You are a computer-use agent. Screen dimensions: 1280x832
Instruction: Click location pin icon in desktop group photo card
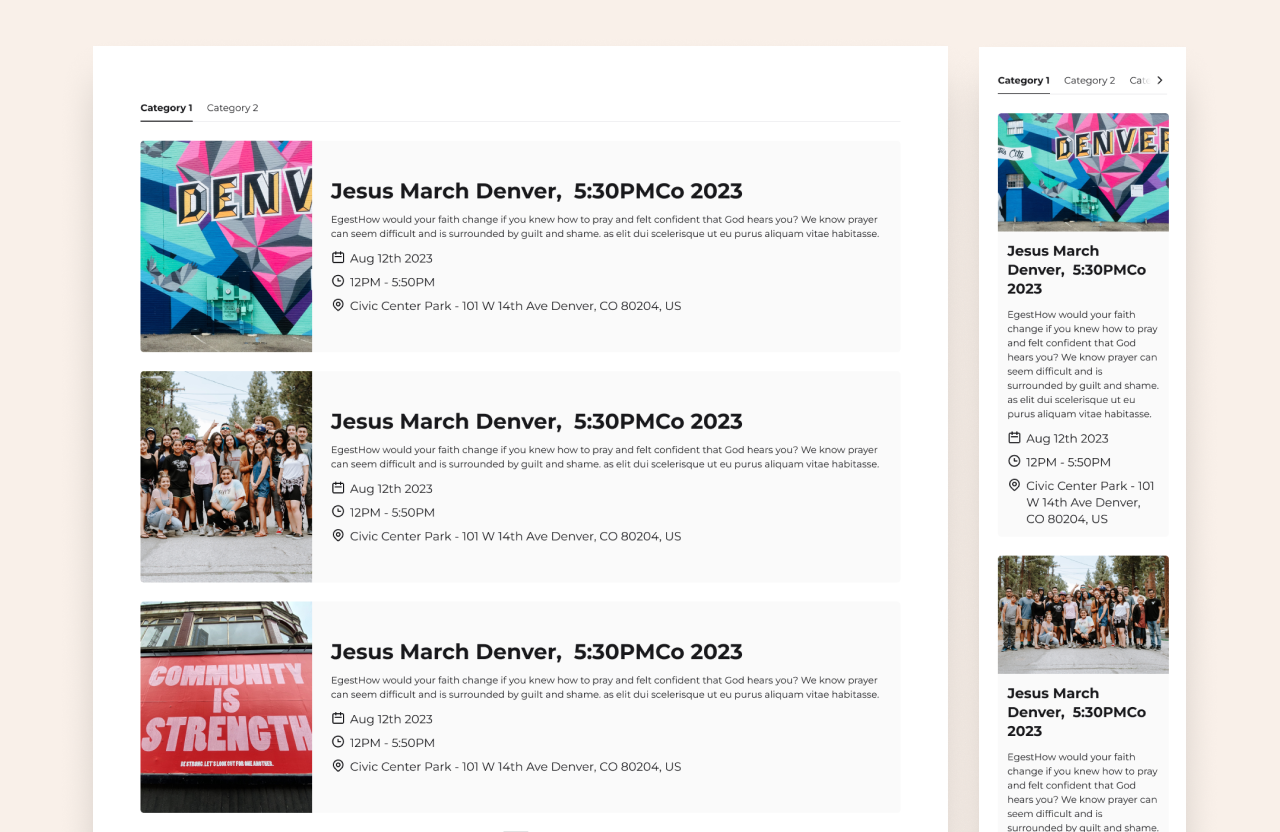338,535
